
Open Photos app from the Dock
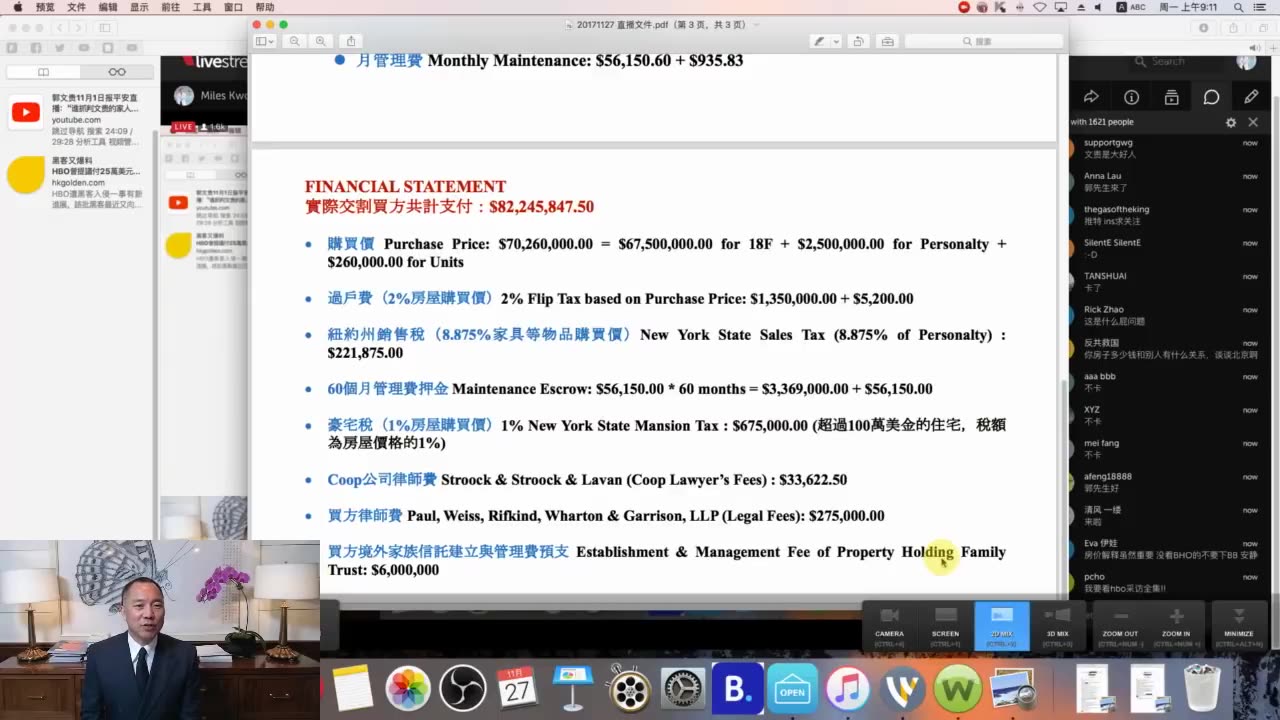(408, 688)
